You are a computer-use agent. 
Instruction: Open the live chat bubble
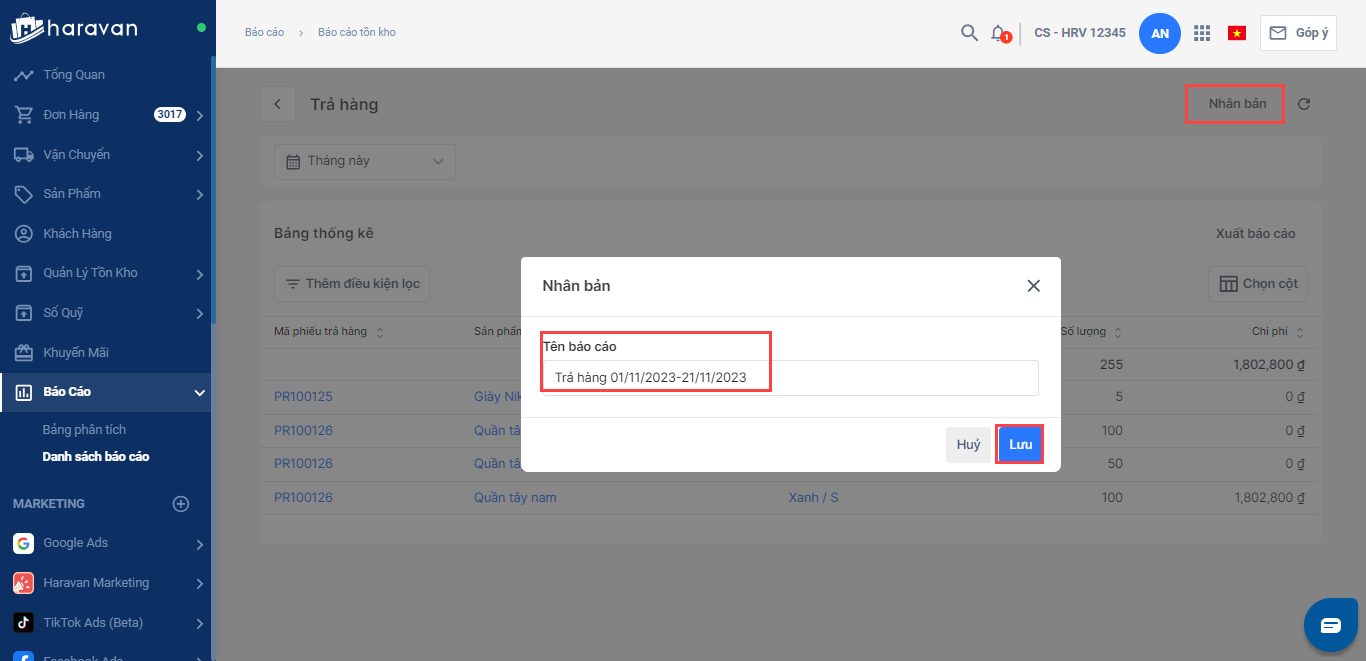tap(1330, 626)
